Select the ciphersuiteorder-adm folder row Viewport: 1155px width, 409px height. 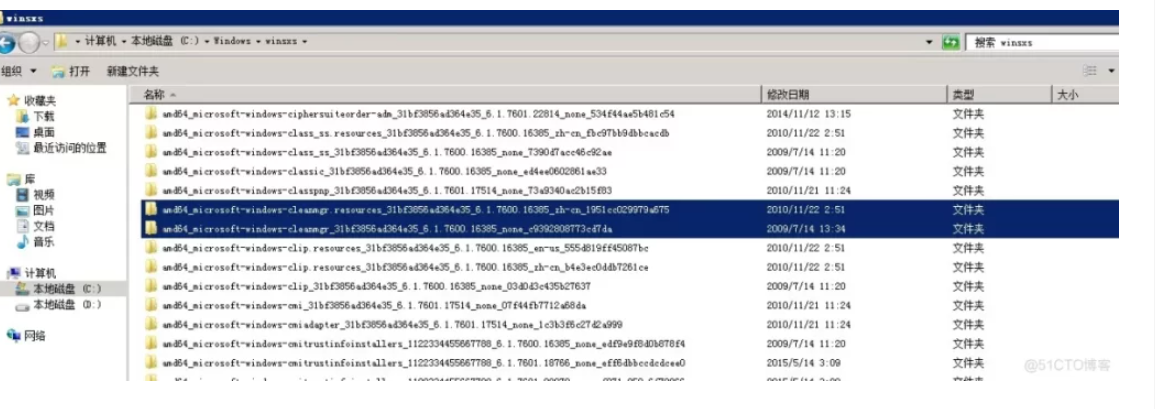(418, 114)
